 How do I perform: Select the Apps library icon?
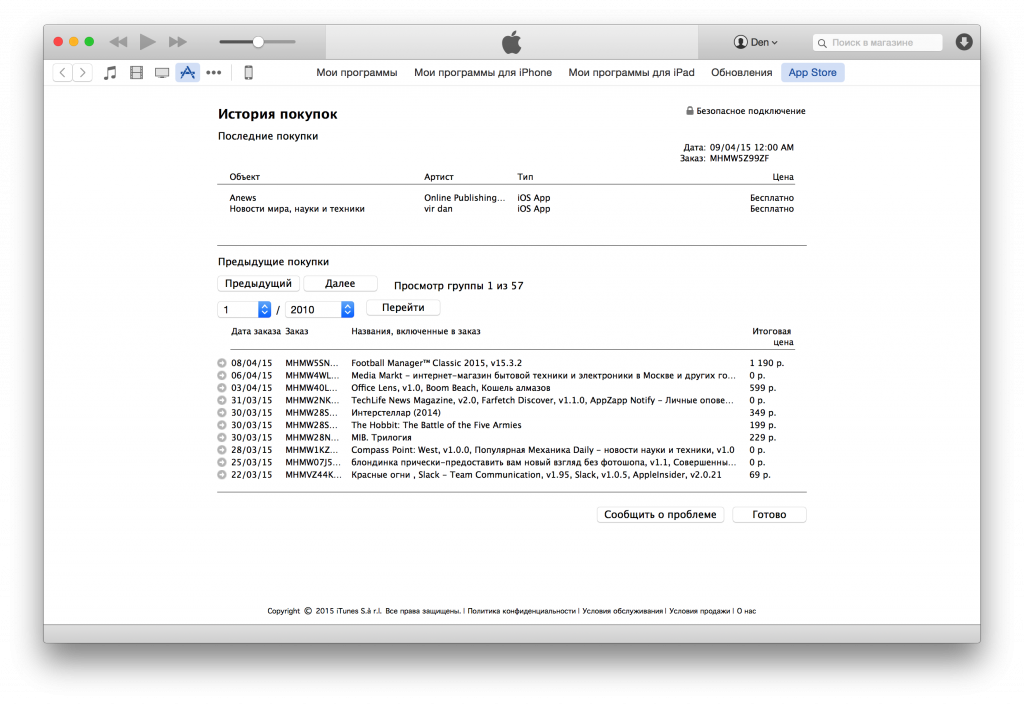click(187, 72)
